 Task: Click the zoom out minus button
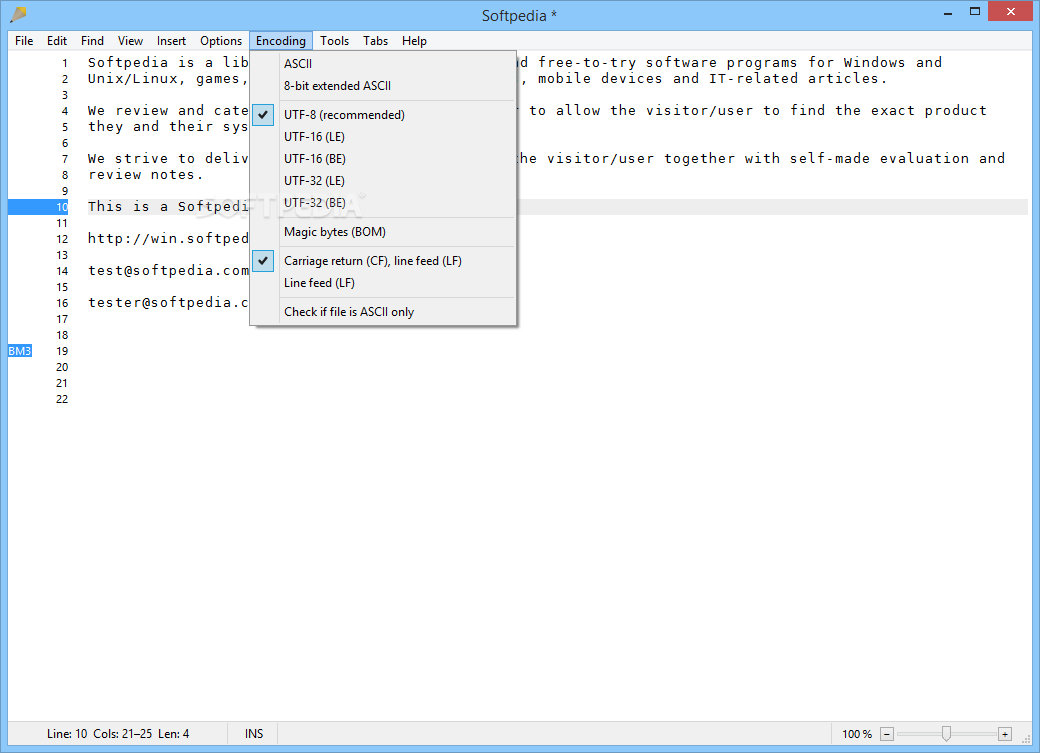tap(887, 734)
